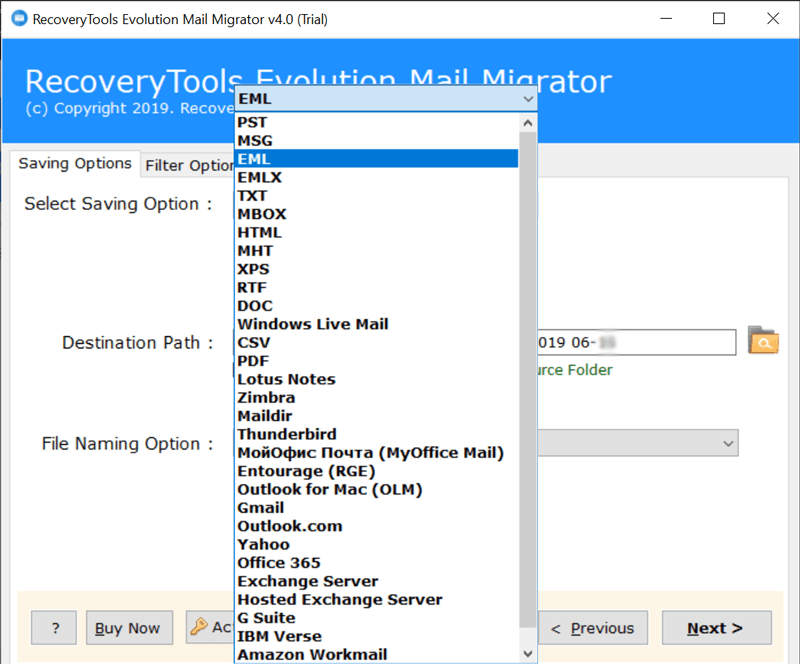The image size is (800, 664).
Task: Go back with the Previous button
Action: [x=593, y=628]
